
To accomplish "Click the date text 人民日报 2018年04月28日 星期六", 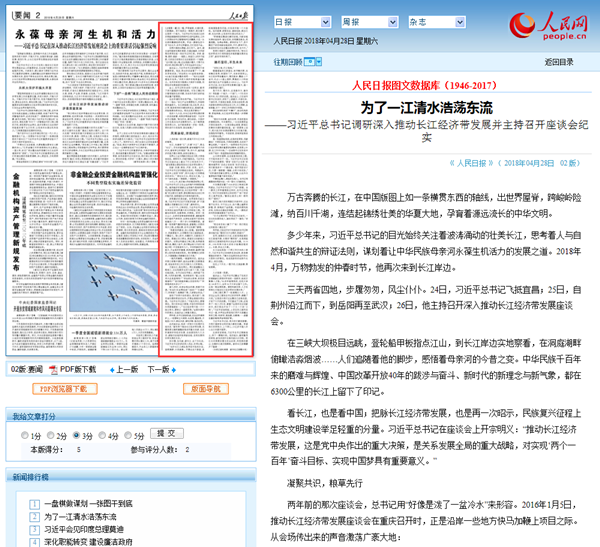I will [x=325, y=41].
